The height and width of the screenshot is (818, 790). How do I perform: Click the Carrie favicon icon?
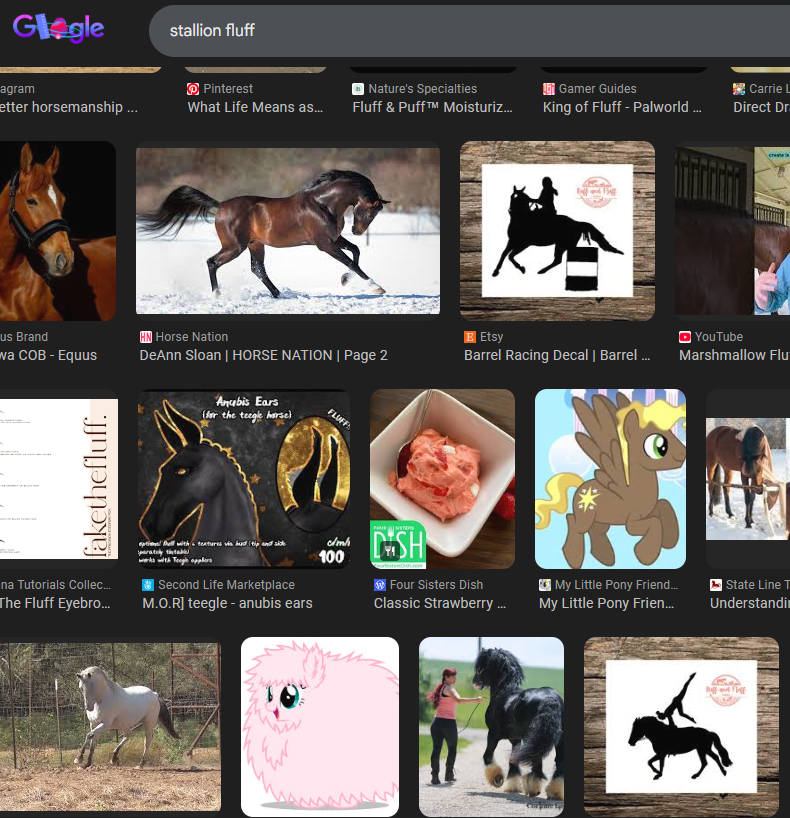739,89
